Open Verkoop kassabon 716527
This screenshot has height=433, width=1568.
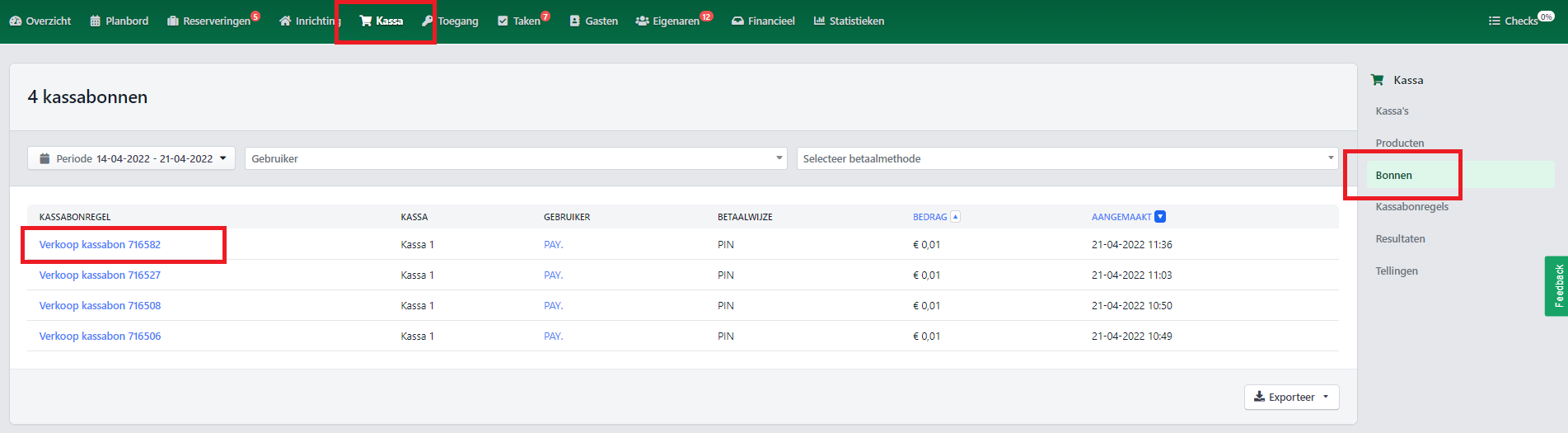[100, 275]
